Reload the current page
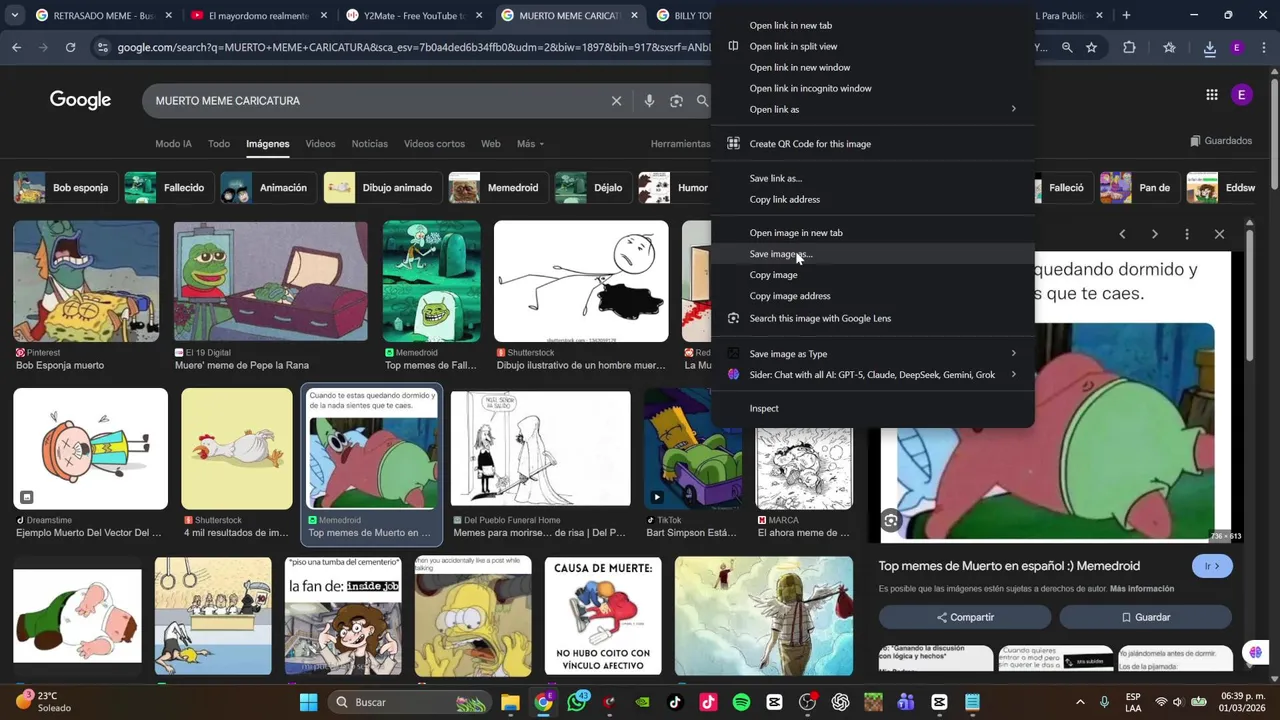1280x720 pixels. 70,47
